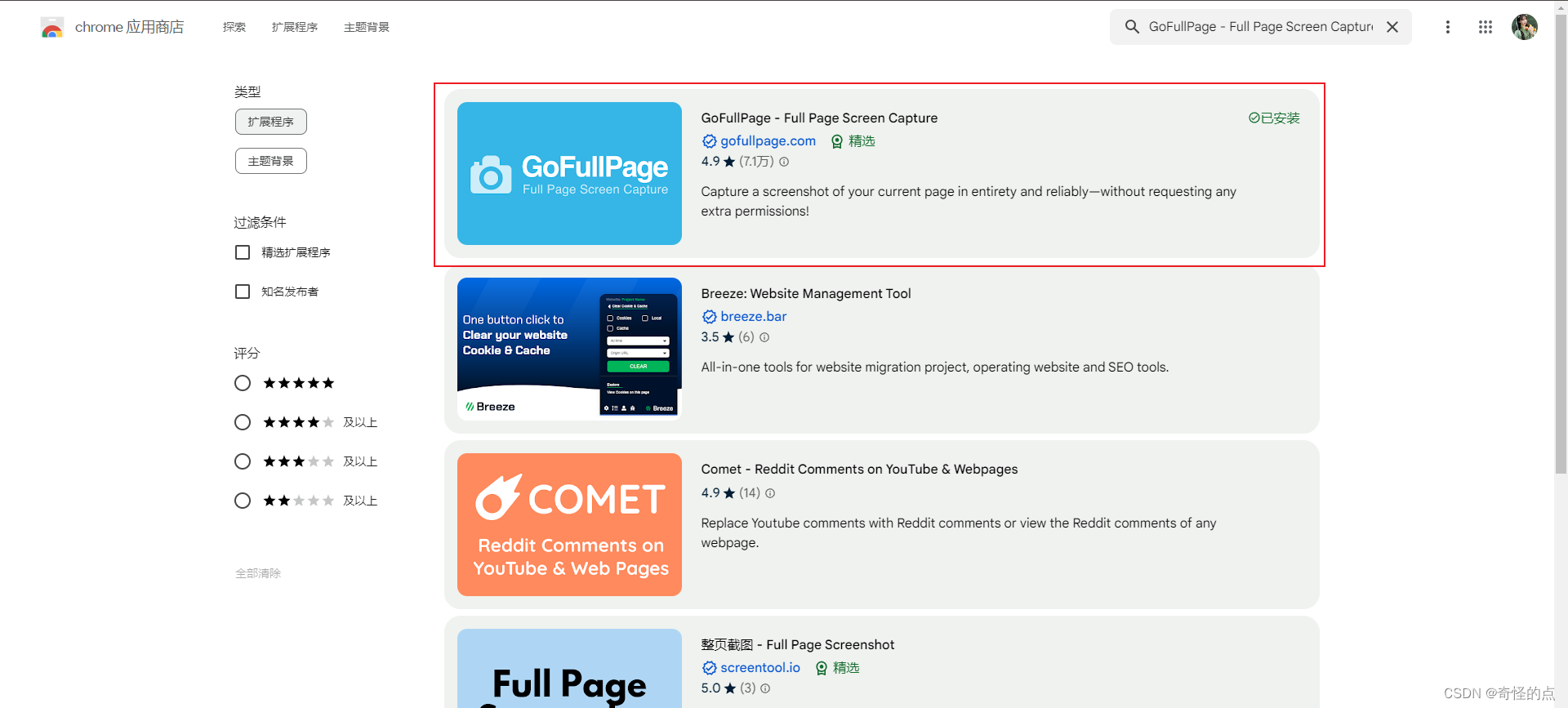Open GoFullPage - Full Page Screen Capture title
1568x708 pixels.
point(819,118)
